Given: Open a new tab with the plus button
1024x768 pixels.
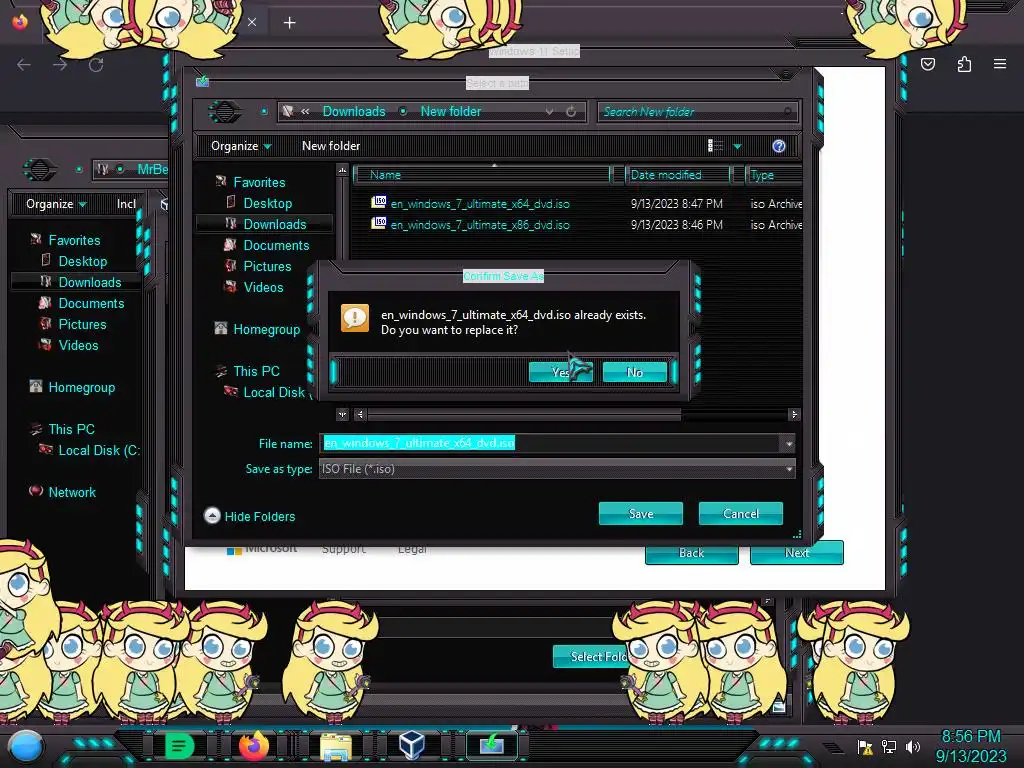Looking at the screenshot, I should [289, 23].
